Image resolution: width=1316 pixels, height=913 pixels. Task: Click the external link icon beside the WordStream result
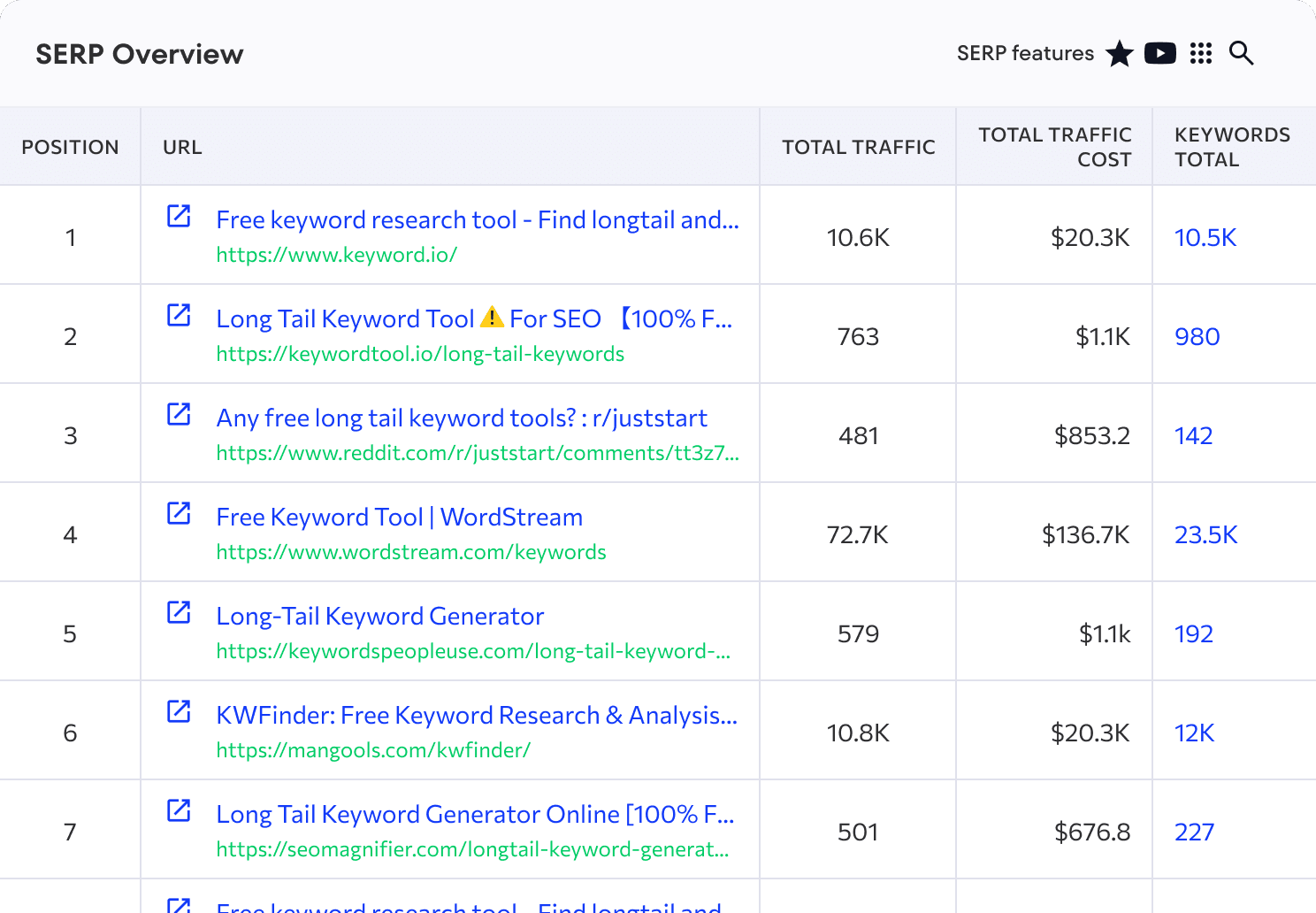[180, 512]
